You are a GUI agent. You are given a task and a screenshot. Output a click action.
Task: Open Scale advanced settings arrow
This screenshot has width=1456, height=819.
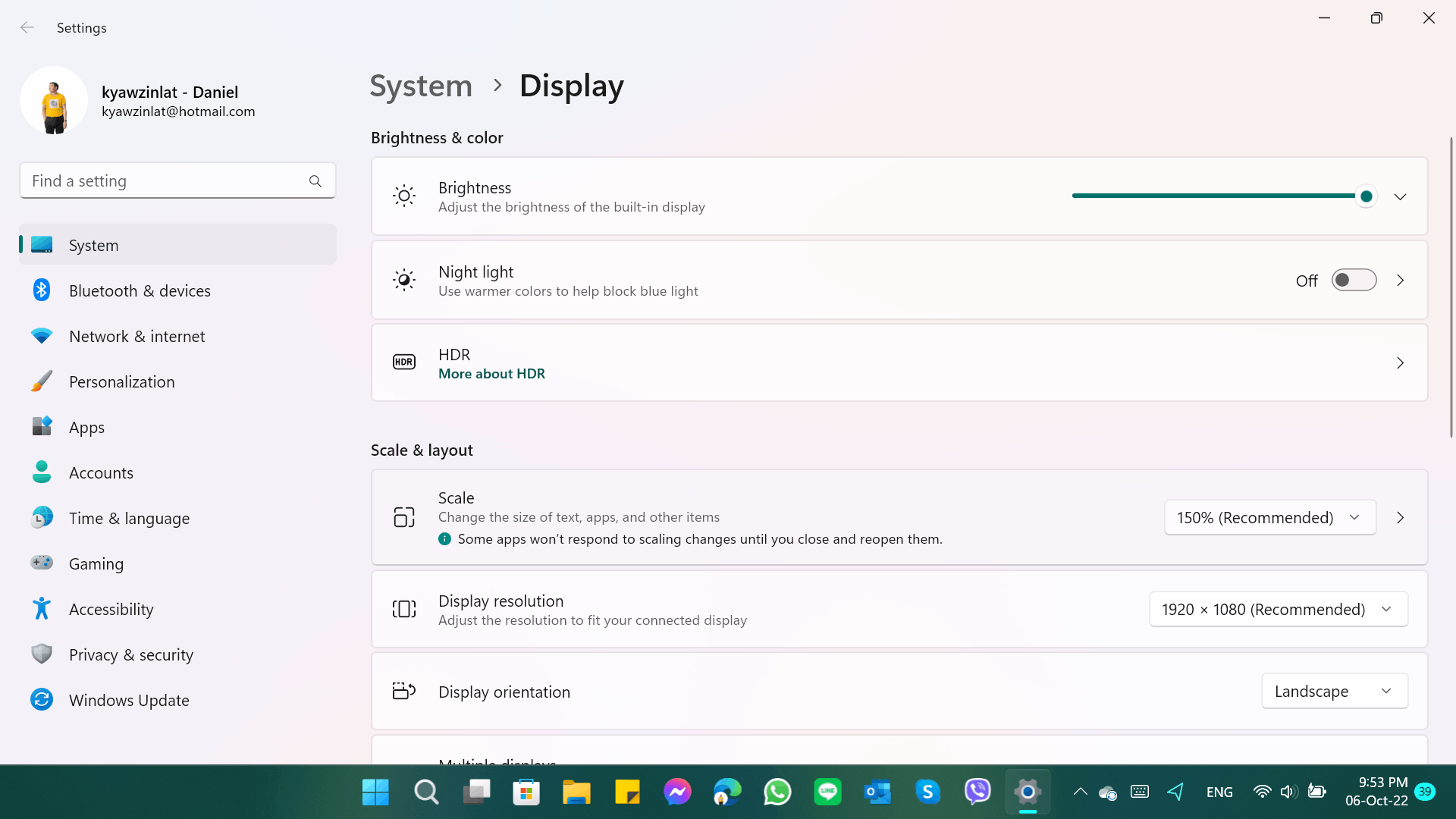coord(1402,517)
